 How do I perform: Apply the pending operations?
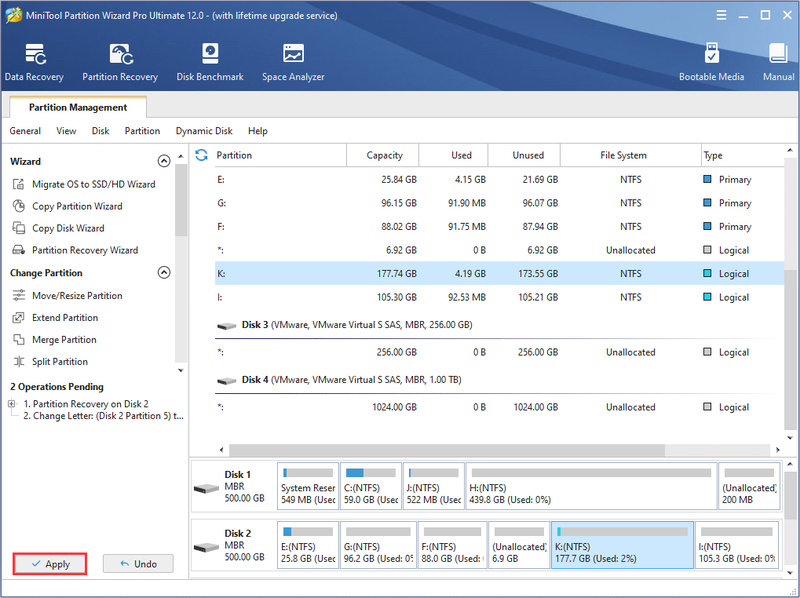click(50, 564)
